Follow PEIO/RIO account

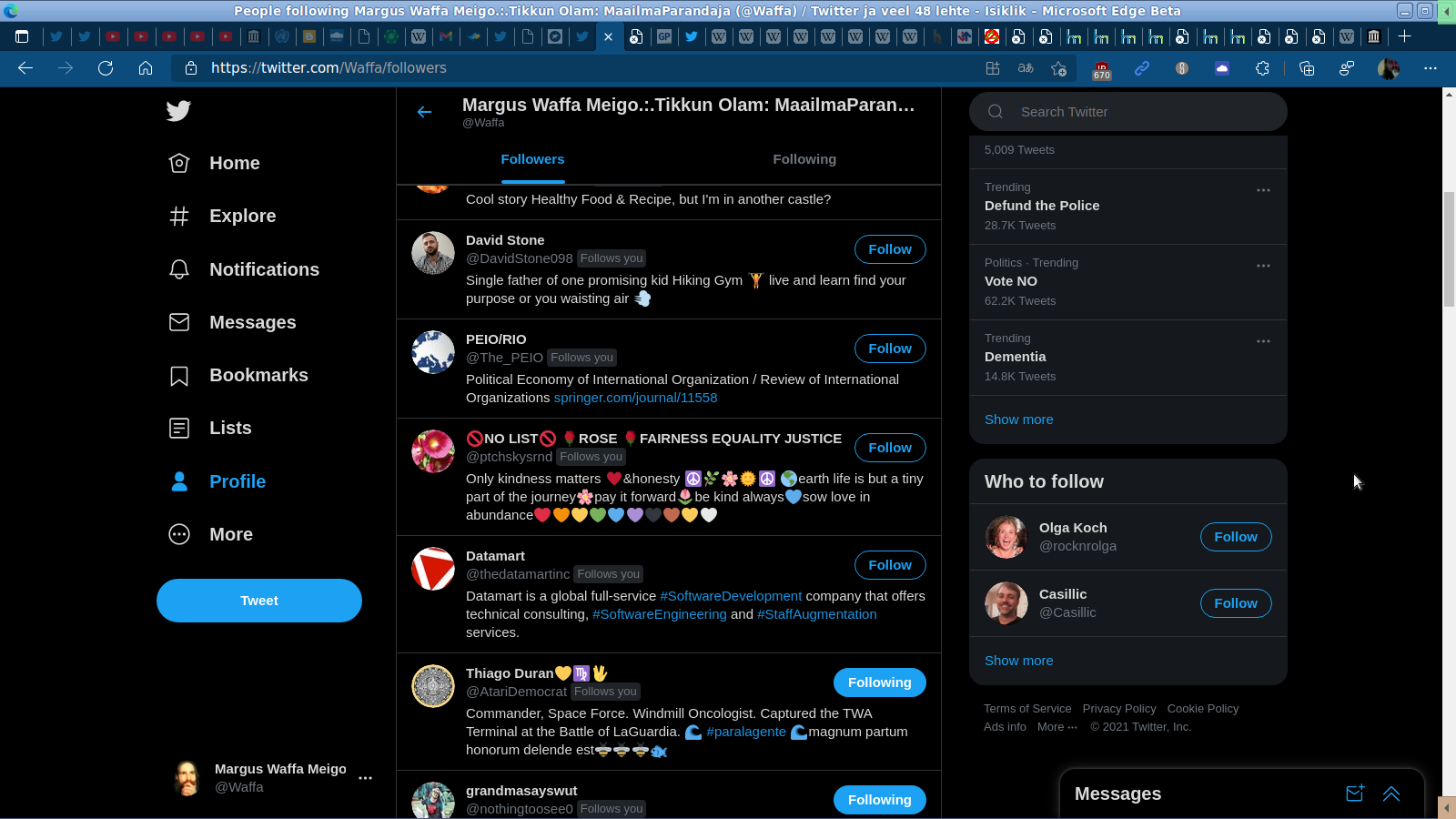[x=890, y=349]
